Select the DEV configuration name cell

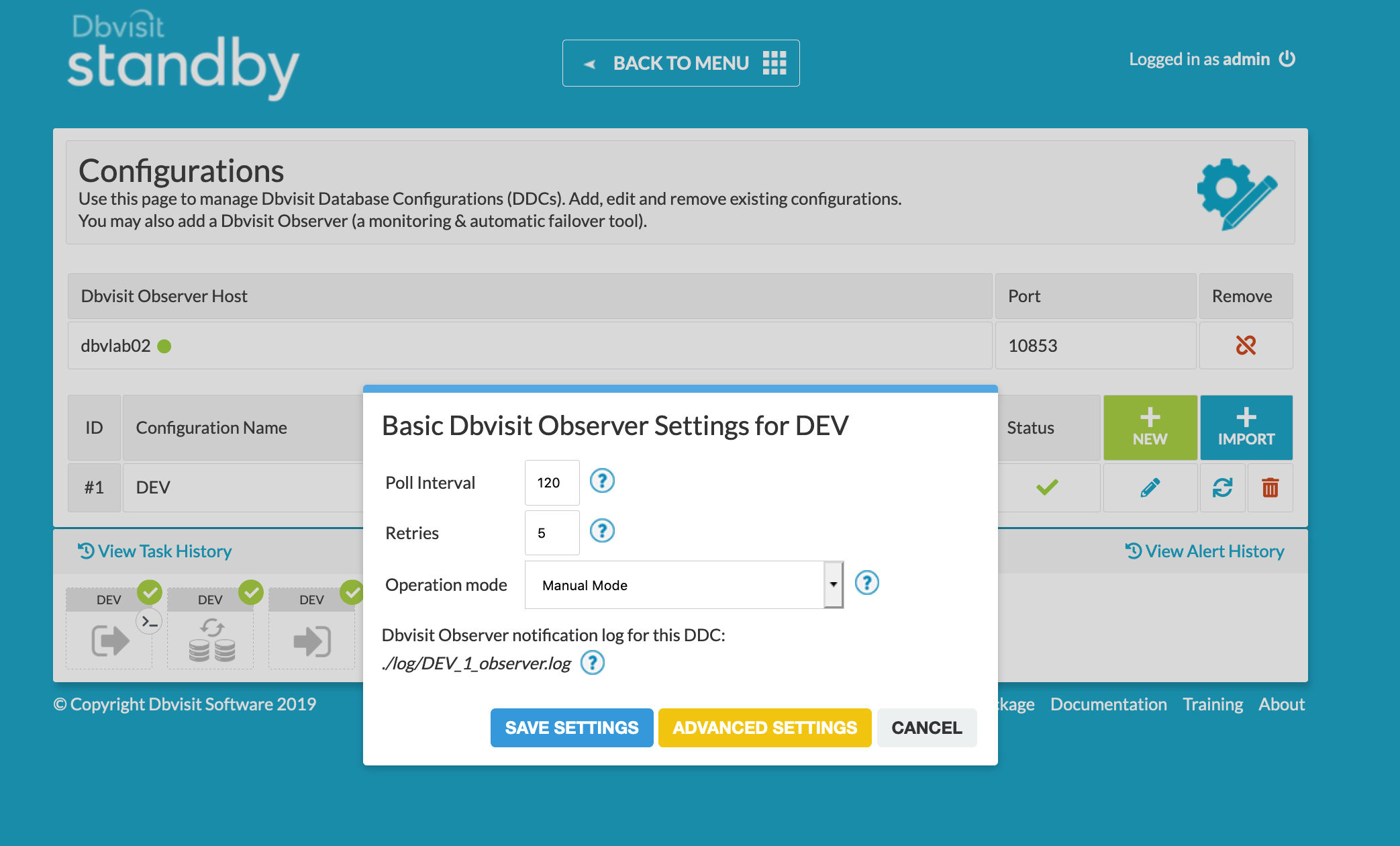(x=243, y=487)
